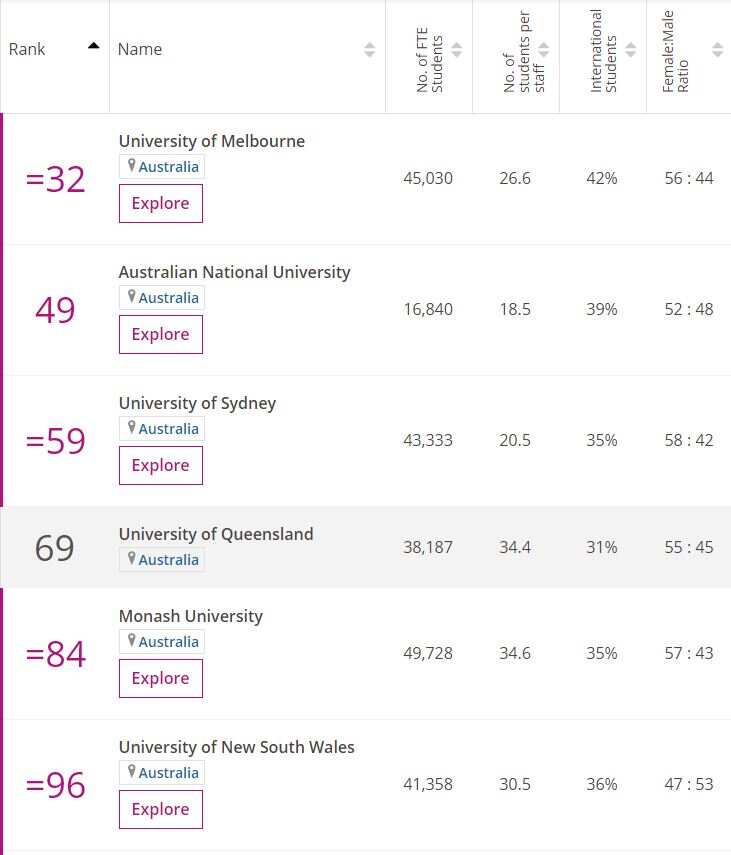Select the location pin for University of New South Wales
The height and width of the screenshot is (855, 731).
(x=131, y=772)
